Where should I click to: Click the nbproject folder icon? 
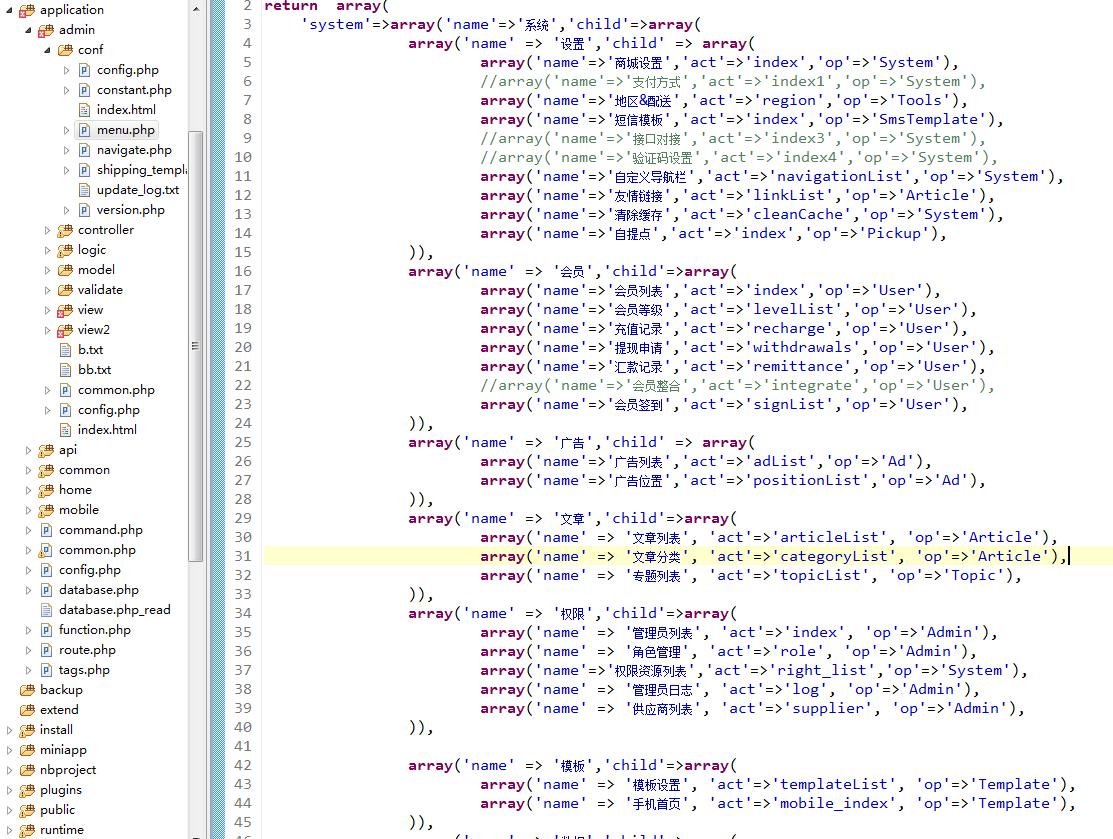pos(27,770)
